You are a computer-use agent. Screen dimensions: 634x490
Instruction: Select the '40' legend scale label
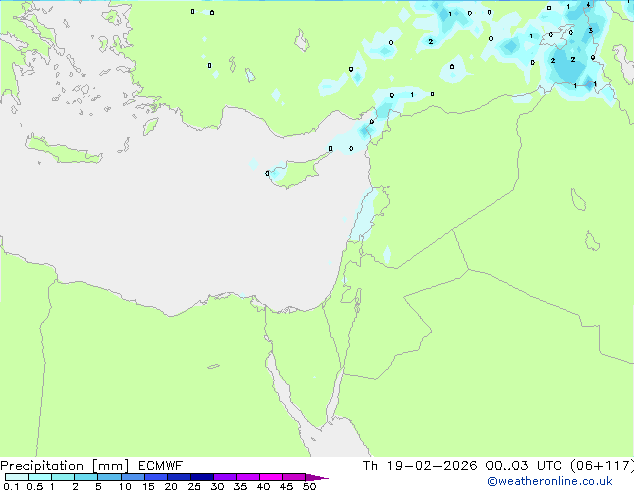click(263, 486)
